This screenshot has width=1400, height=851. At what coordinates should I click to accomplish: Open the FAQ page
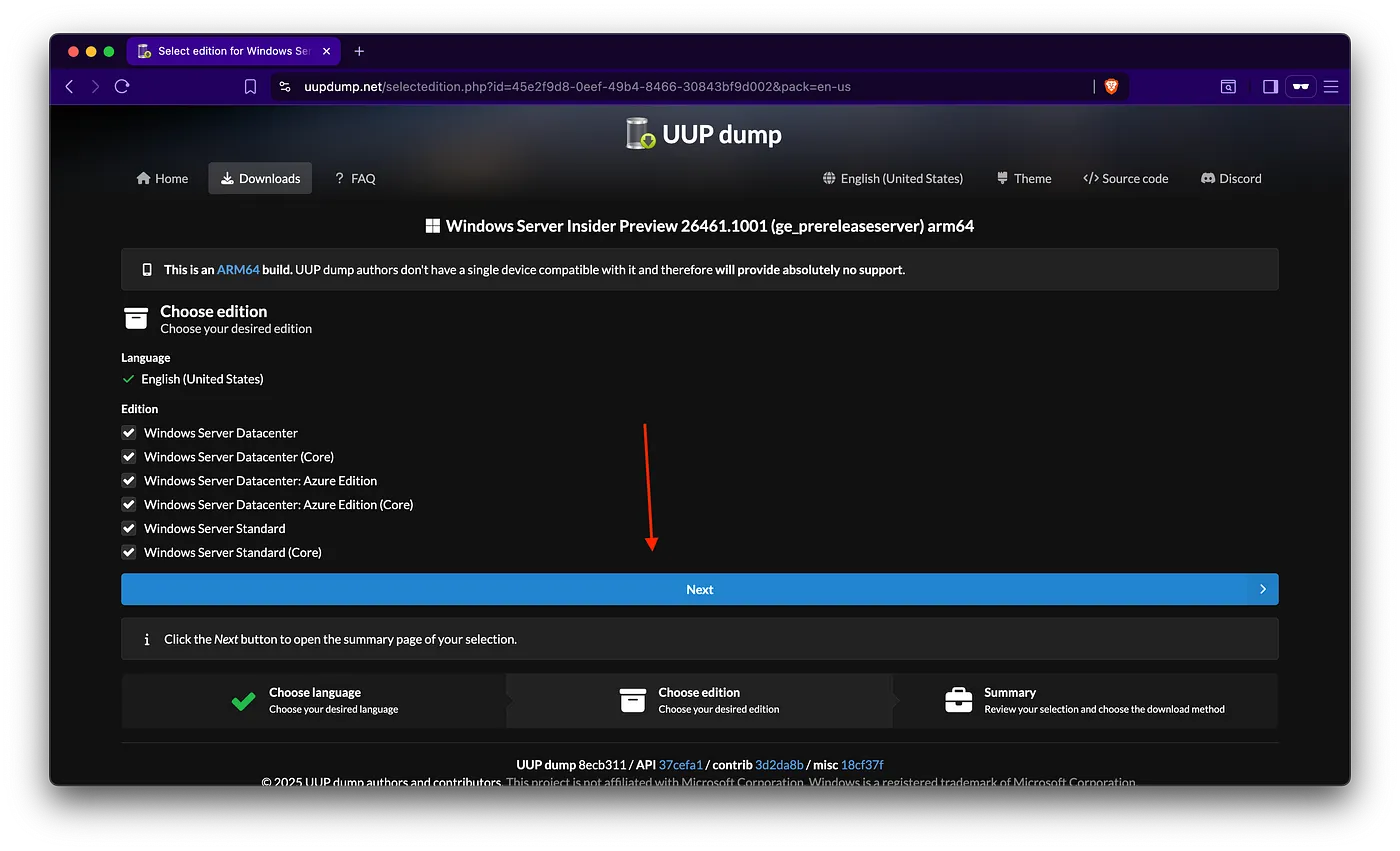click(x=355, y=179)
